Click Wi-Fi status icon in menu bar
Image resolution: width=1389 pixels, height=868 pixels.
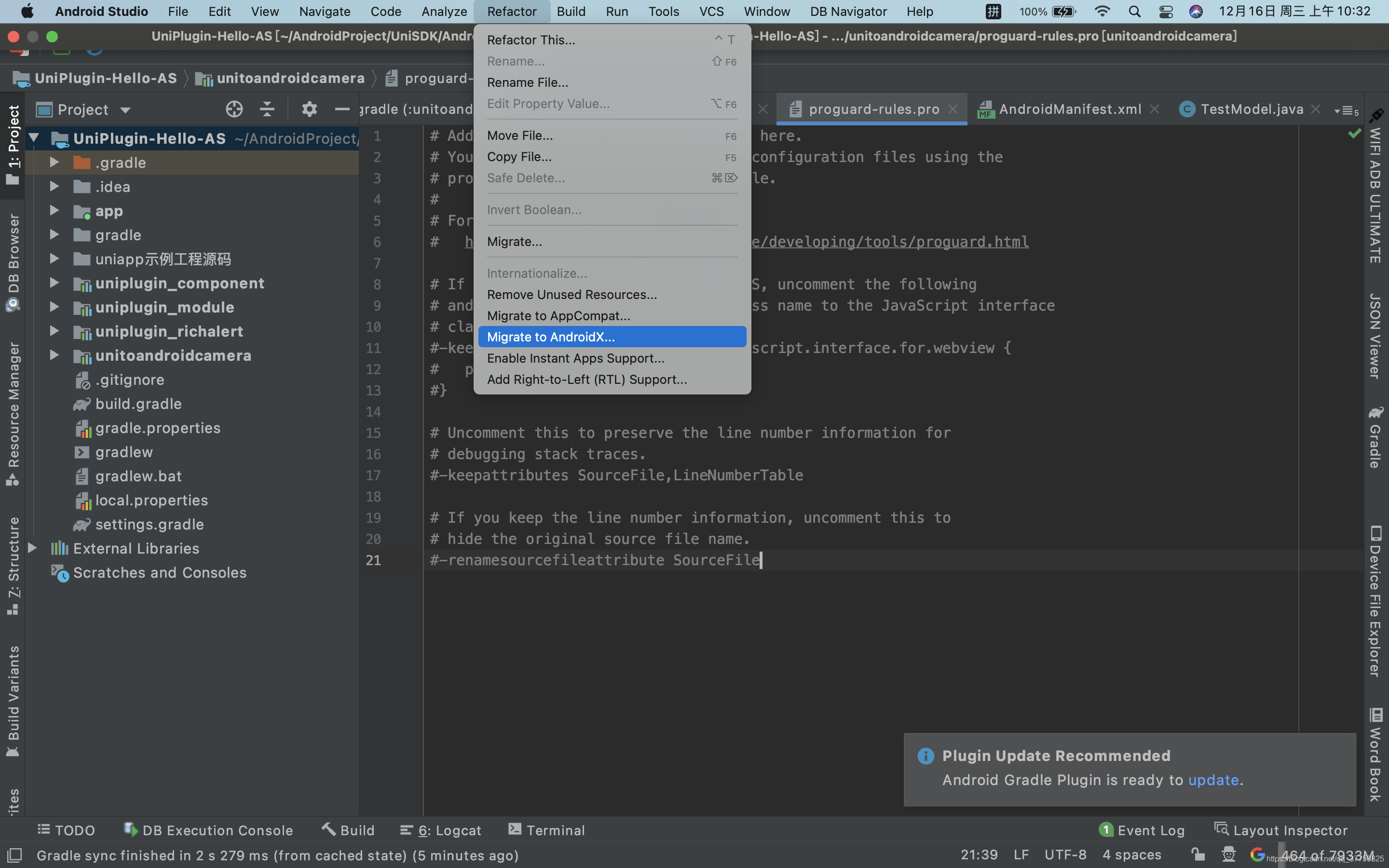click(1102, 12)
